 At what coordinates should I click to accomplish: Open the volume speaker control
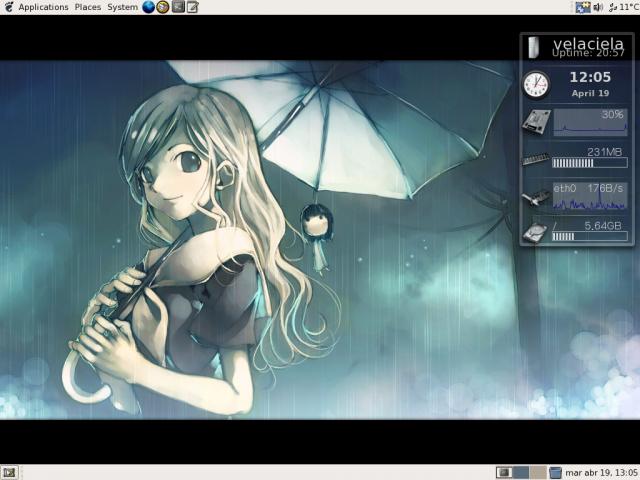tap(598, 7)
